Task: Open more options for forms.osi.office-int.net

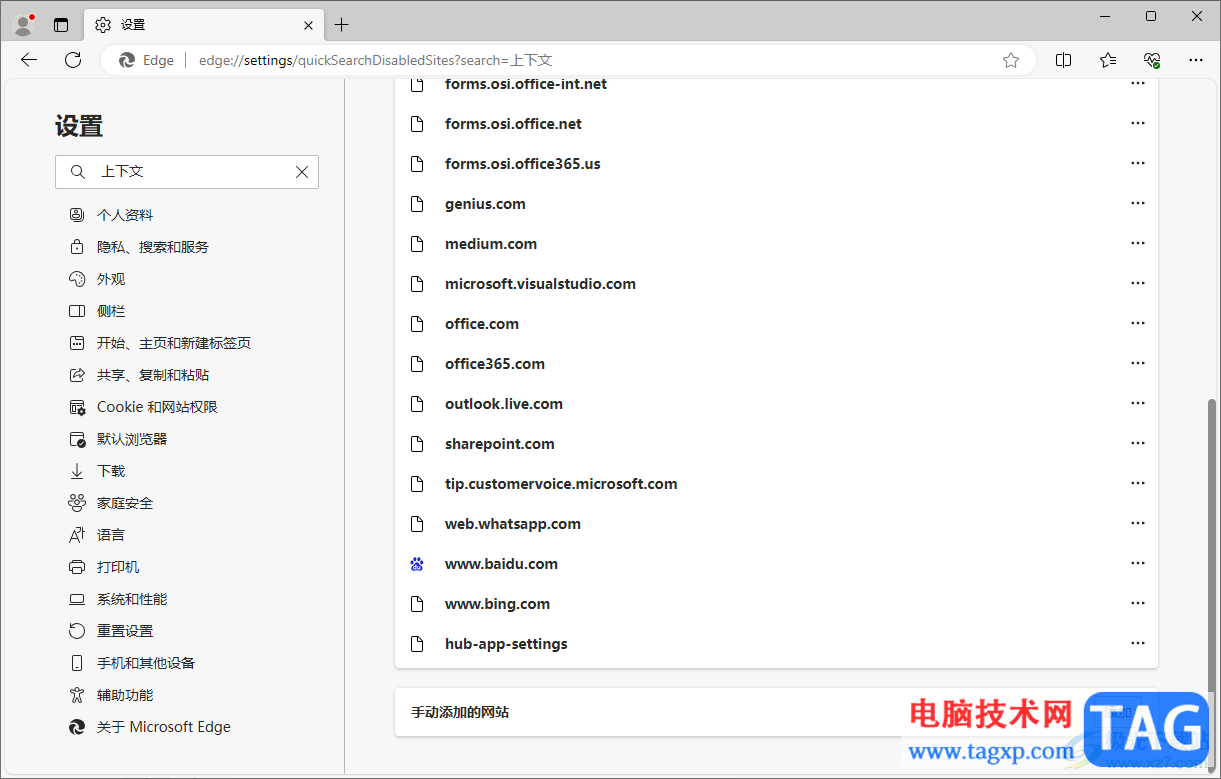Action: click(1137, 83)
